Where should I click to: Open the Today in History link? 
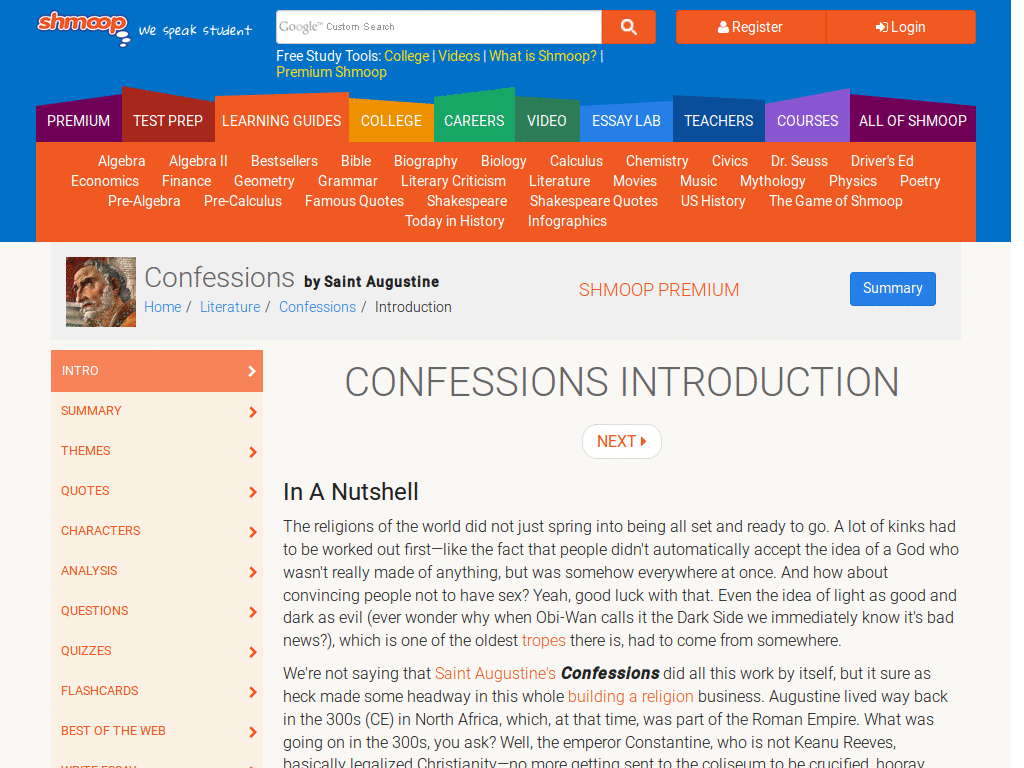tap(455, 221)
